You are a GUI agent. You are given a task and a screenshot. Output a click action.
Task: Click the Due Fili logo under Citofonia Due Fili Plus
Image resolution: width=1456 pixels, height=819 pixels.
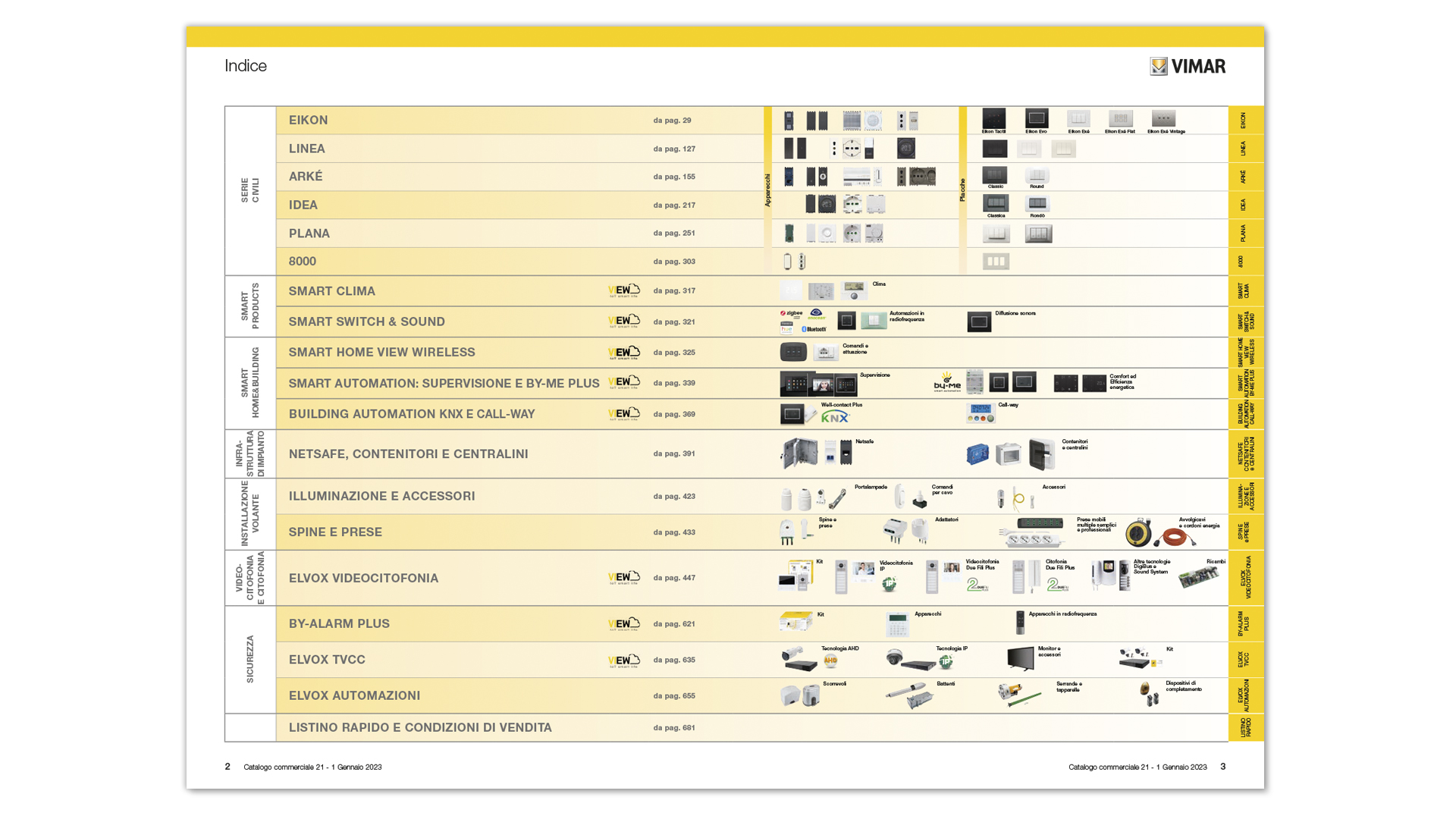pos(1058,585)
